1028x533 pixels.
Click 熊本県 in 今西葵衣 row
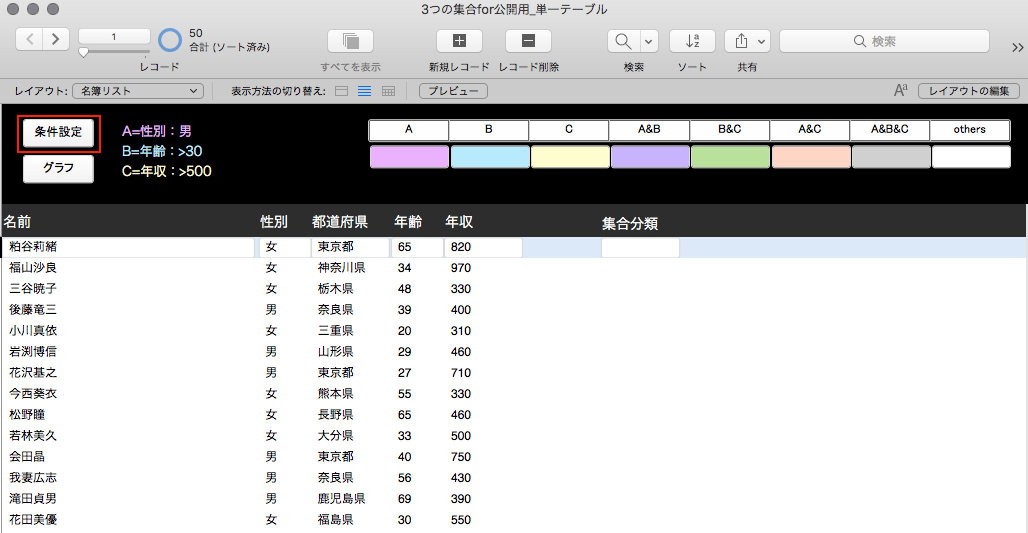pos(336,394)
